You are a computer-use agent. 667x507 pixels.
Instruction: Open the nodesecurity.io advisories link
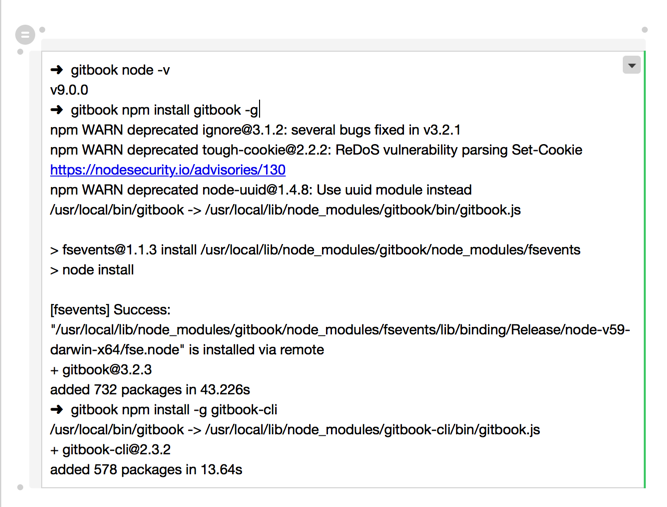168,170
